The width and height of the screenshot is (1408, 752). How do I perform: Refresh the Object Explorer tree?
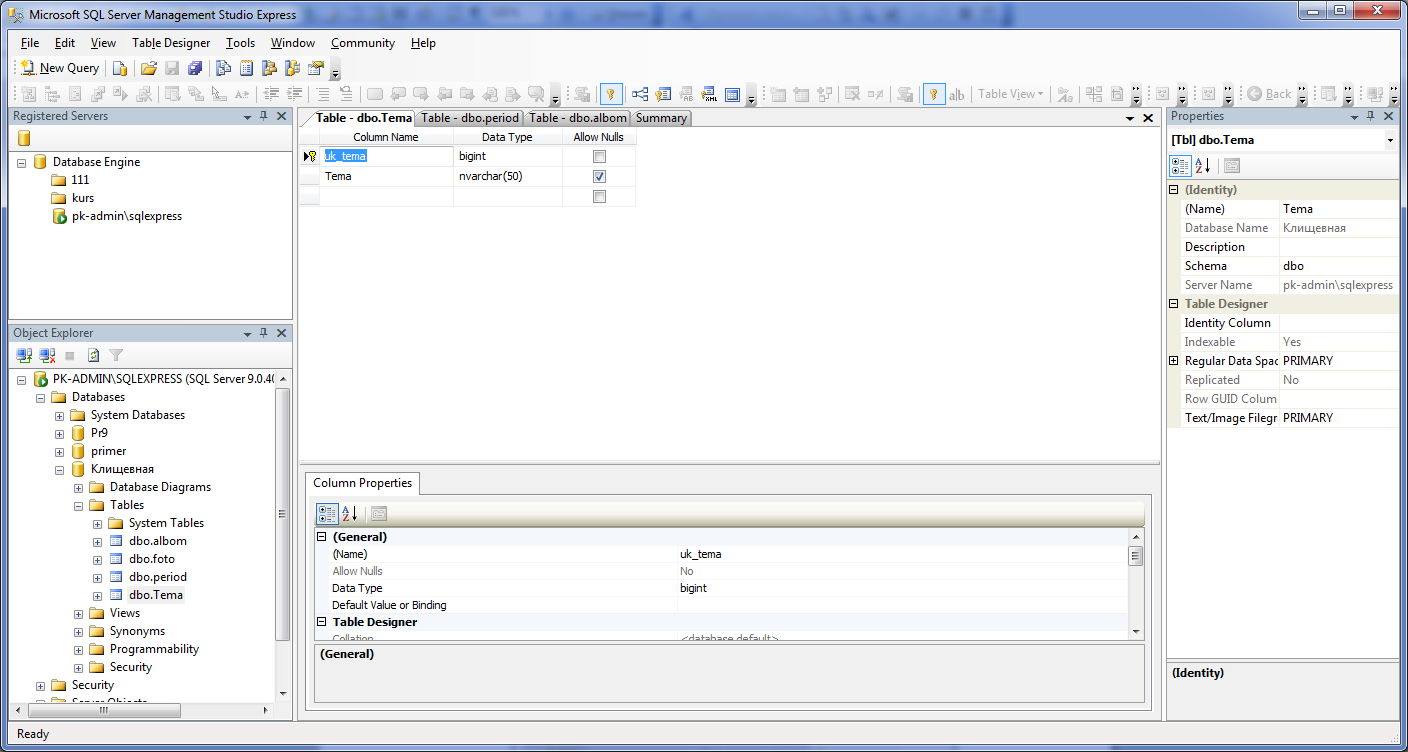93,355
